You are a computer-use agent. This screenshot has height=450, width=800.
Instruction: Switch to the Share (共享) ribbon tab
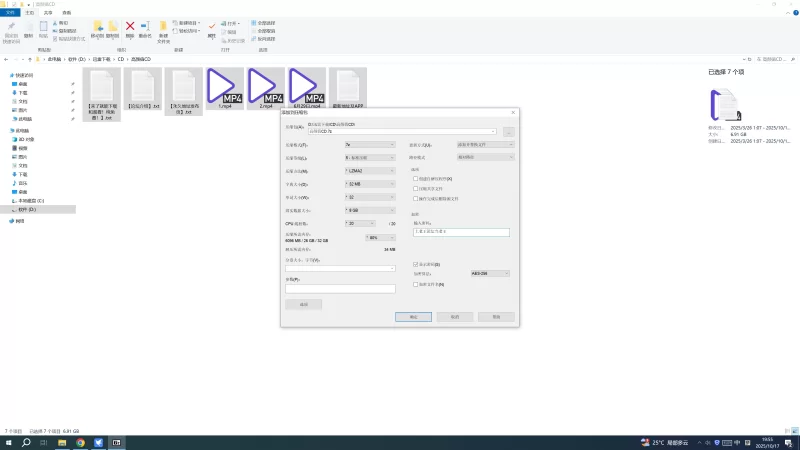[x=48, y=12]
